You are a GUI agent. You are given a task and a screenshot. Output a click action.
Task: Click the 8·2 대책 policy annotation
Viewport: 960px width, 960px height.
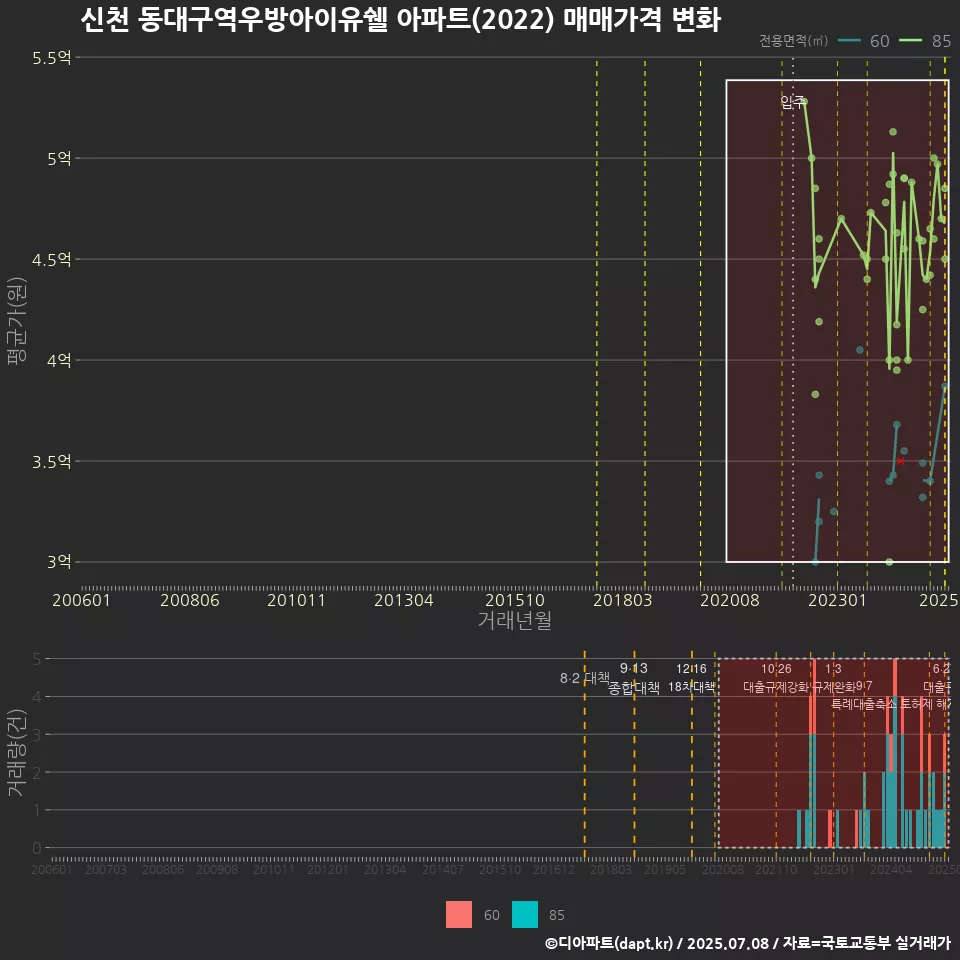coord(585,678)
